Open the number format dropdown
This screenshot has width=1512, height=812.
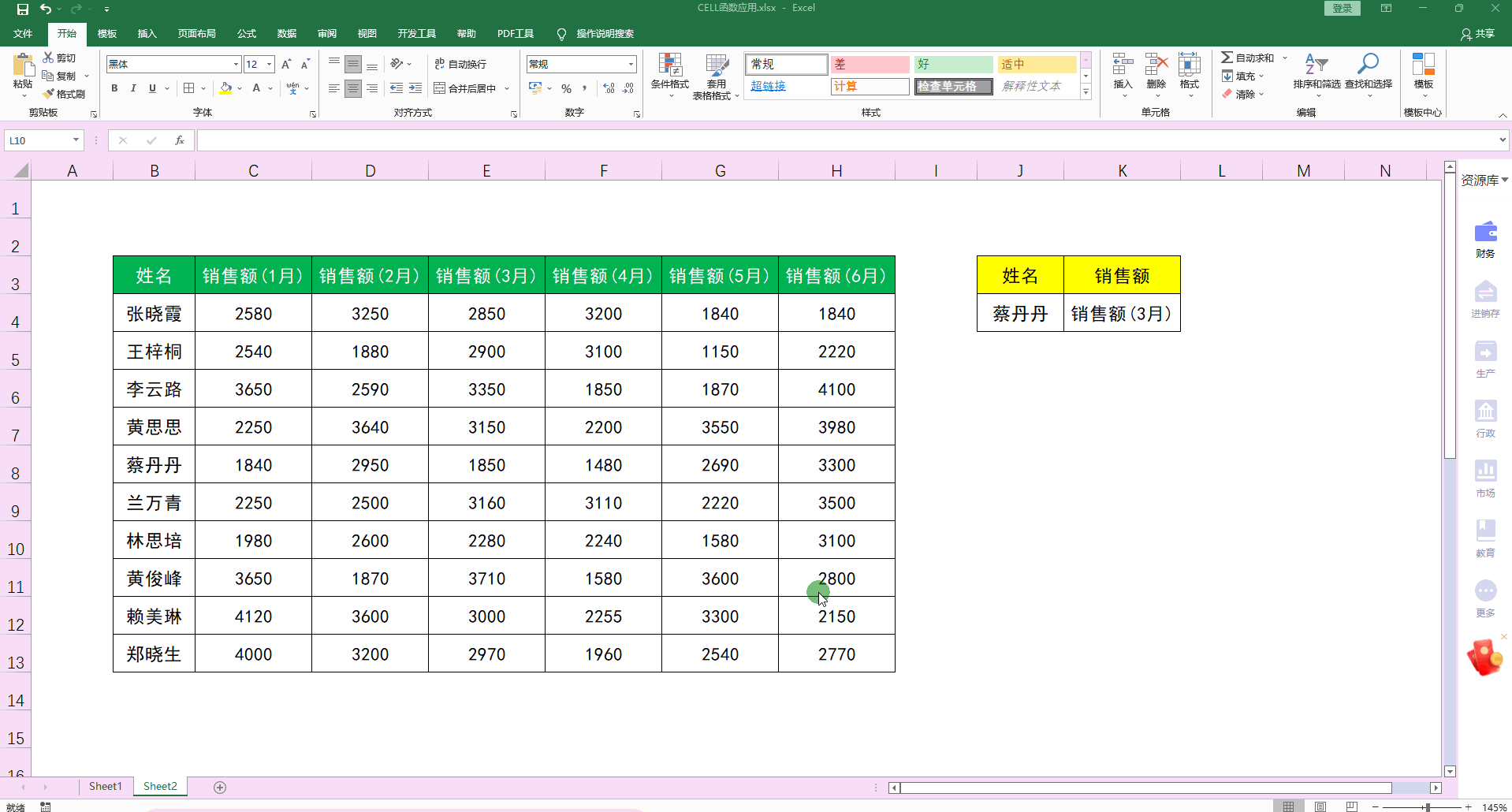point(631,64)
